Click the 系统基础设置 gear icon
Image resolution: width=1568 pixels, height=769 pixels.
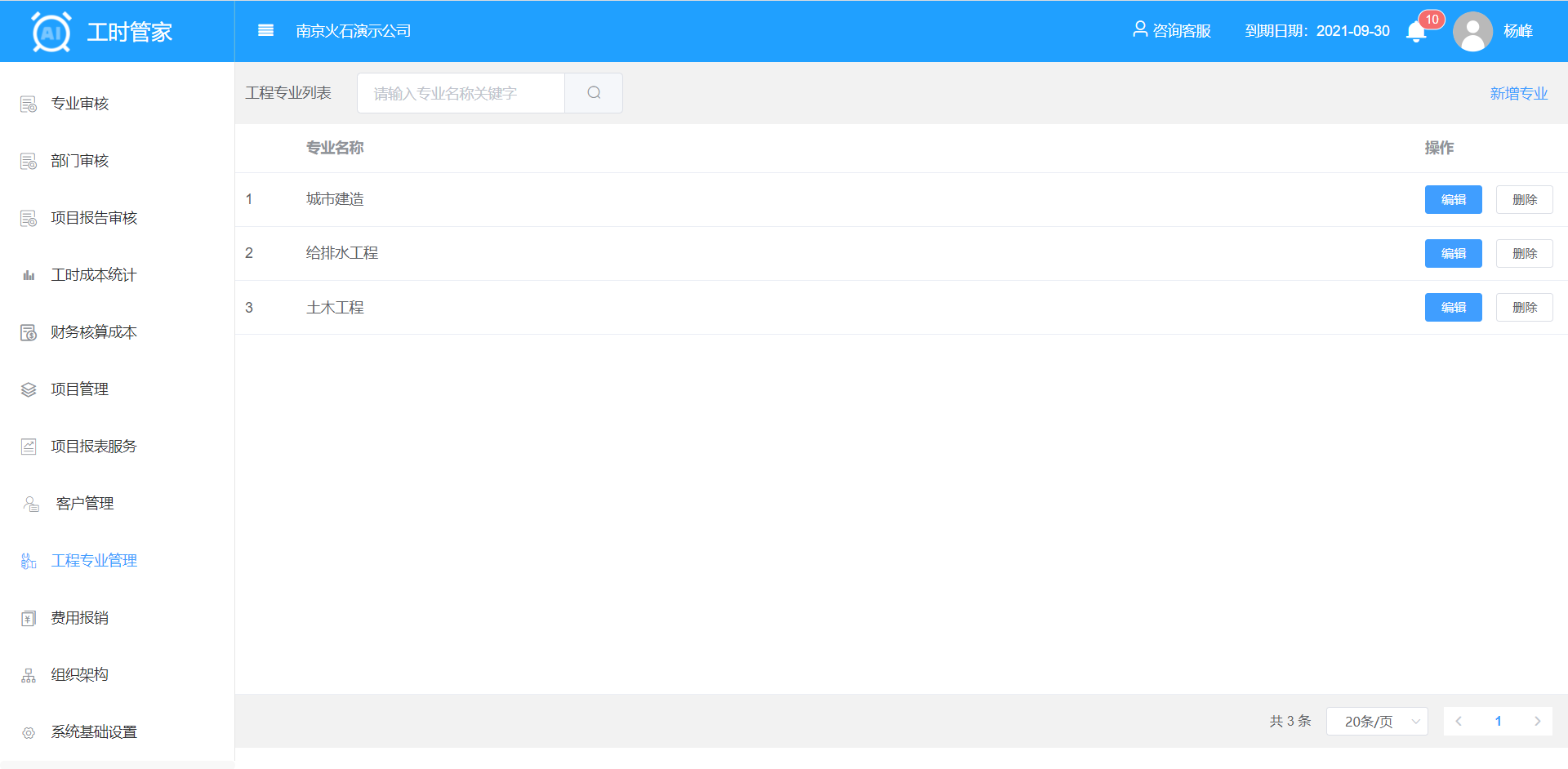[x=29, y=732]
